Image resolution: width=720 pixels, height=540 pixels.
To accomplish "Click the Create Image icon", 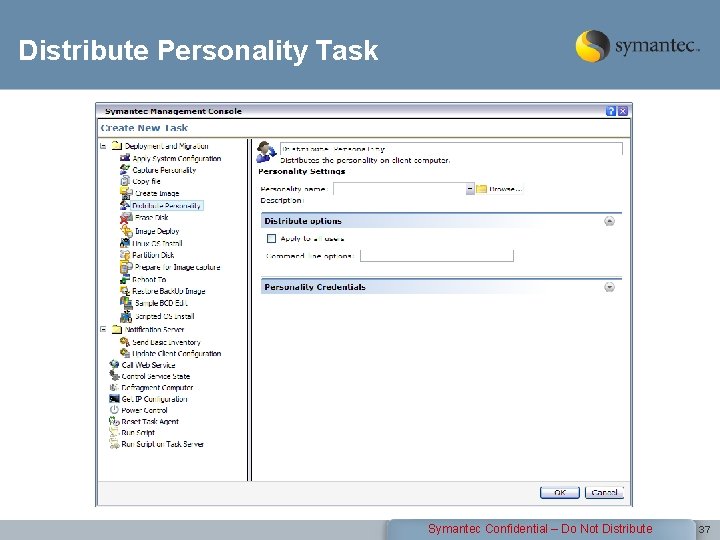I will point(126,193).
